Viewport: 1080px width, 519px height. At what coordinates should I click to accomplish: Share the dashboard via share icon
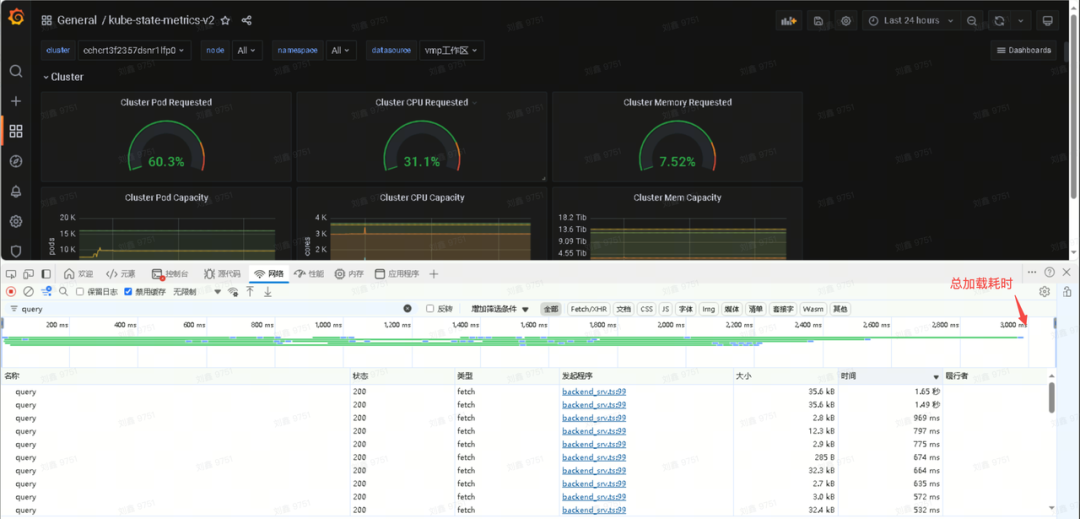coord(247,21)
